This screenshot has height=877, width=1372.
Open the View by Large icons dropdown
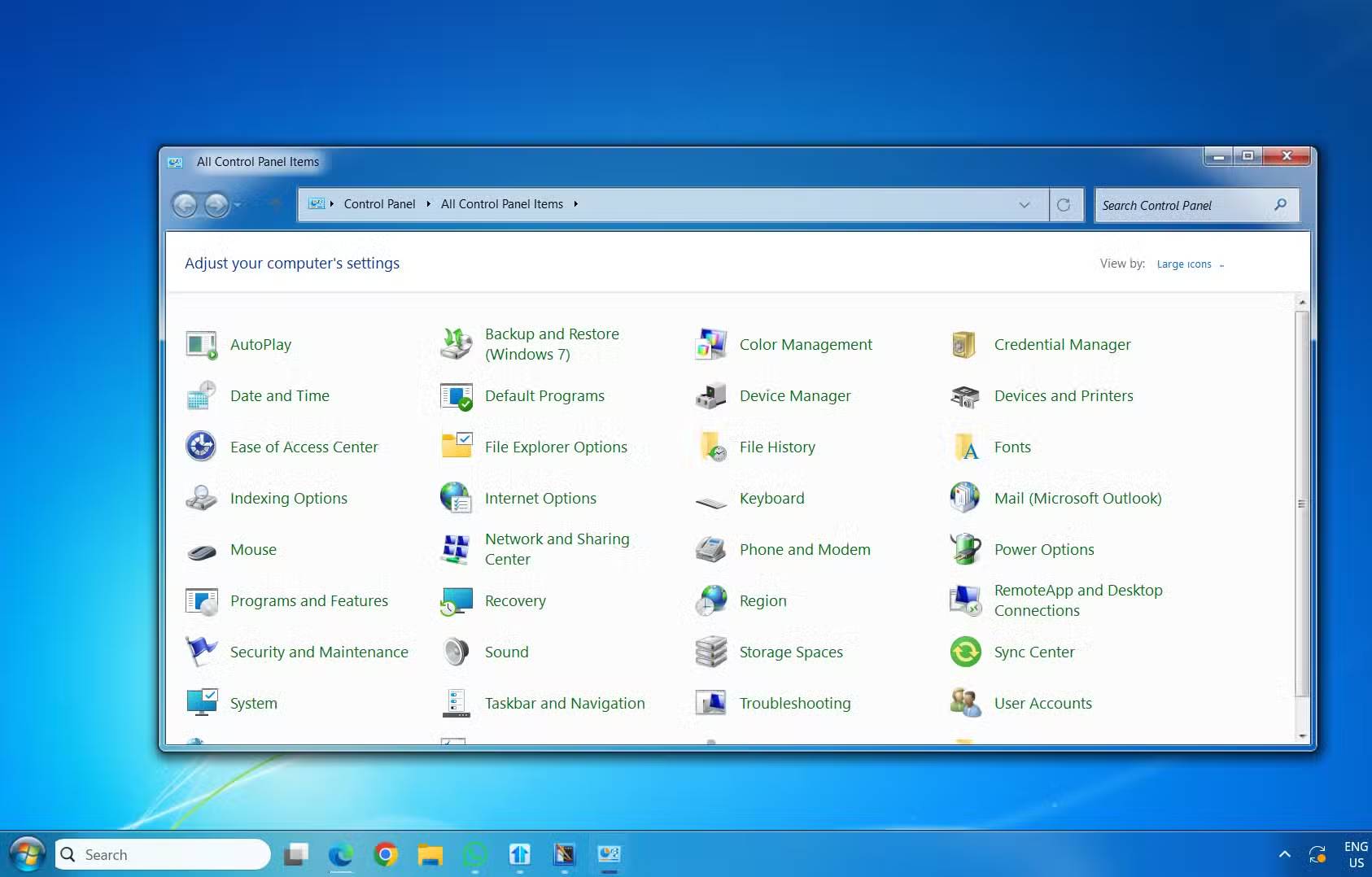coord(1190,264)
